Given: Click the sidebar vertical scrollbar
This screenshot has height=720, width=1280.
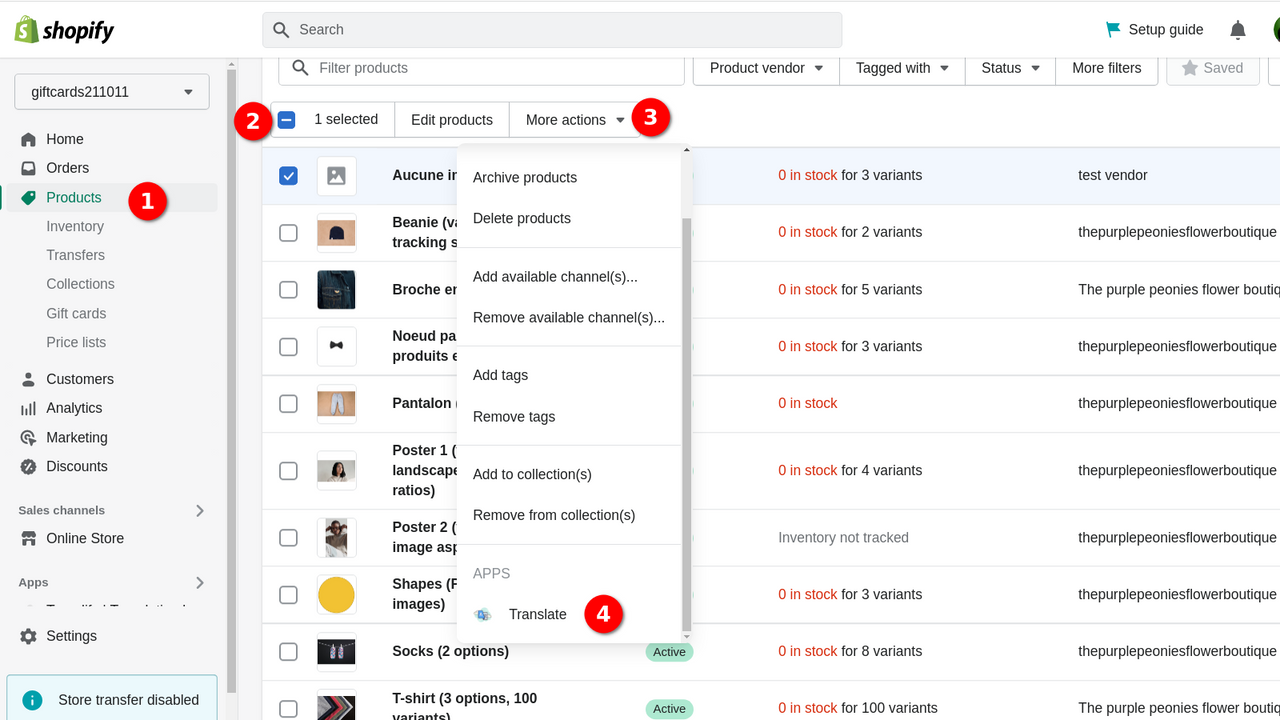Looking at the screenshot, I should tap(232, 380).
